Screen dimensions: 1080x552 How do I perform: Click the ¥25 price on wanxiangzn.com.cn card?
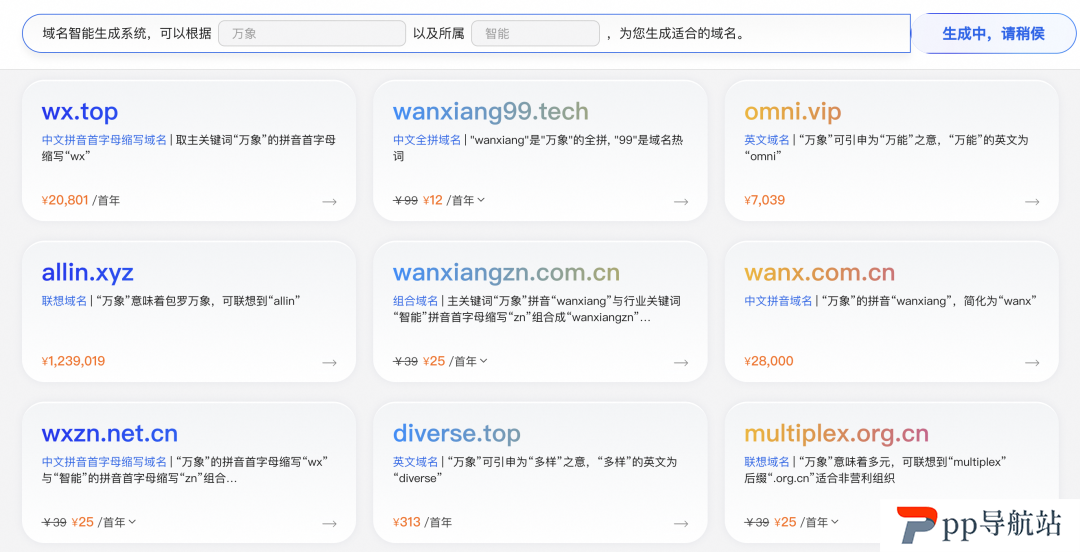coord(434,361)
